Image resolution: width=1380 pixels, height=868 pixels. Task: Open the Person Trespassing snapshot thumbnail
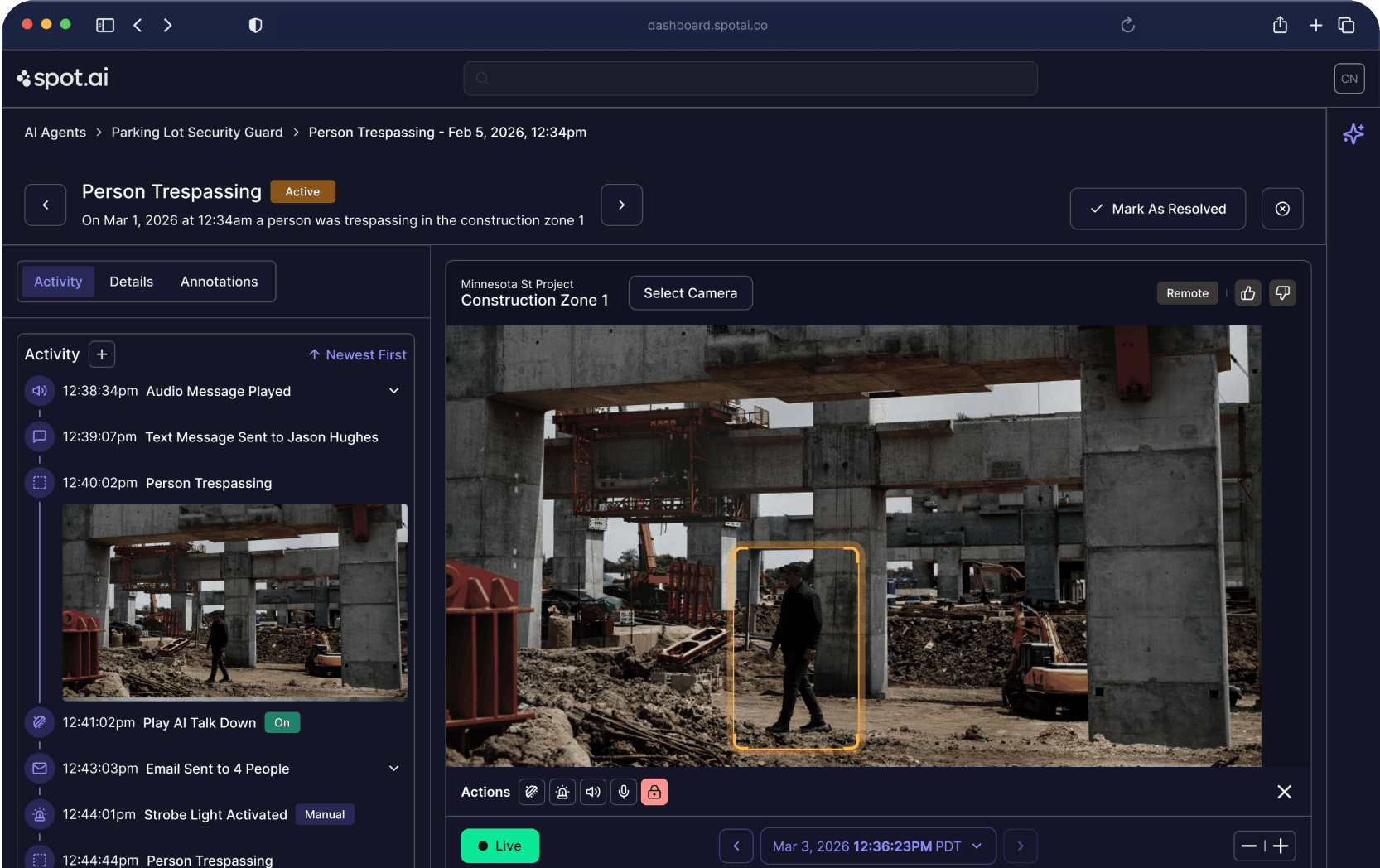[235, 602]
